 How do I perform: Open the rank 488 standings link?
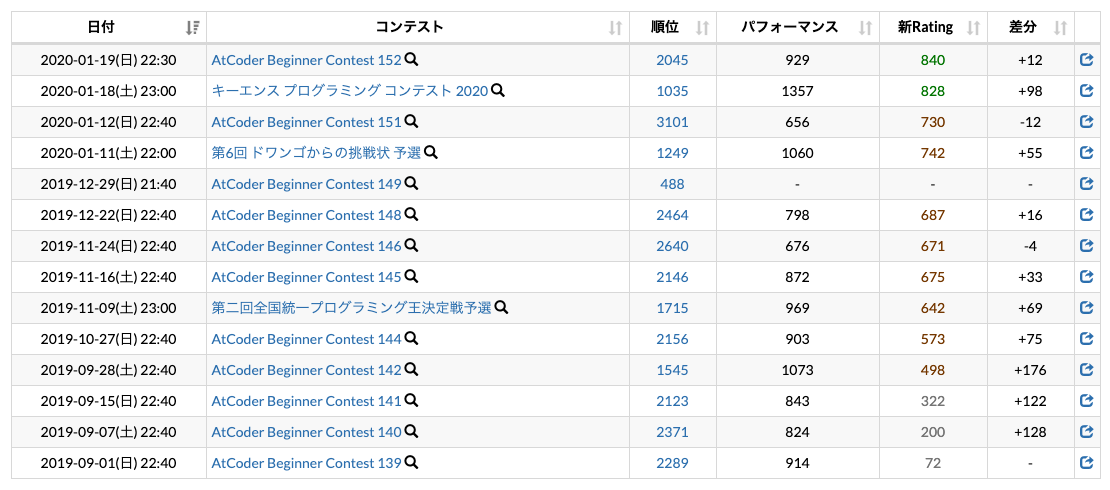[x=672, y=184]
